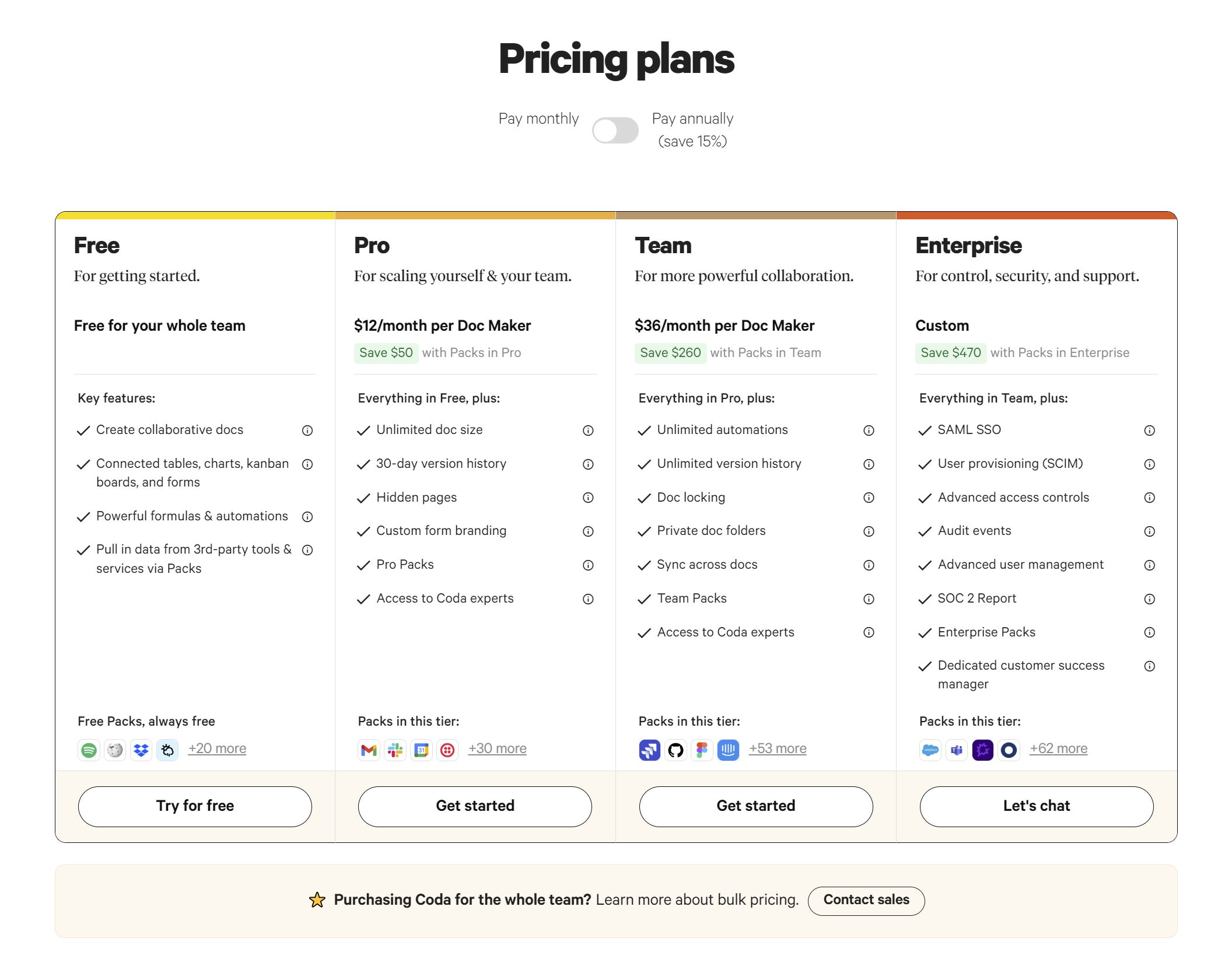Viewport: 1232px width, 959px height.
Task: Click the Salesforce icon in Enterprise Packs tier
Action: coord(932,748)
